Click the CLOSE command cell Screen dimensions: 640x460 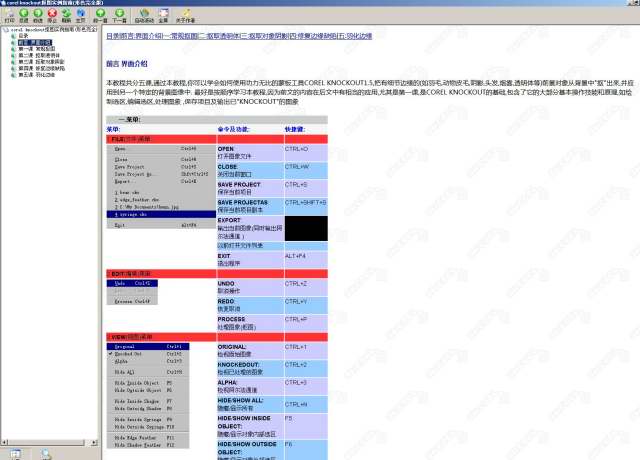point(250,171)
